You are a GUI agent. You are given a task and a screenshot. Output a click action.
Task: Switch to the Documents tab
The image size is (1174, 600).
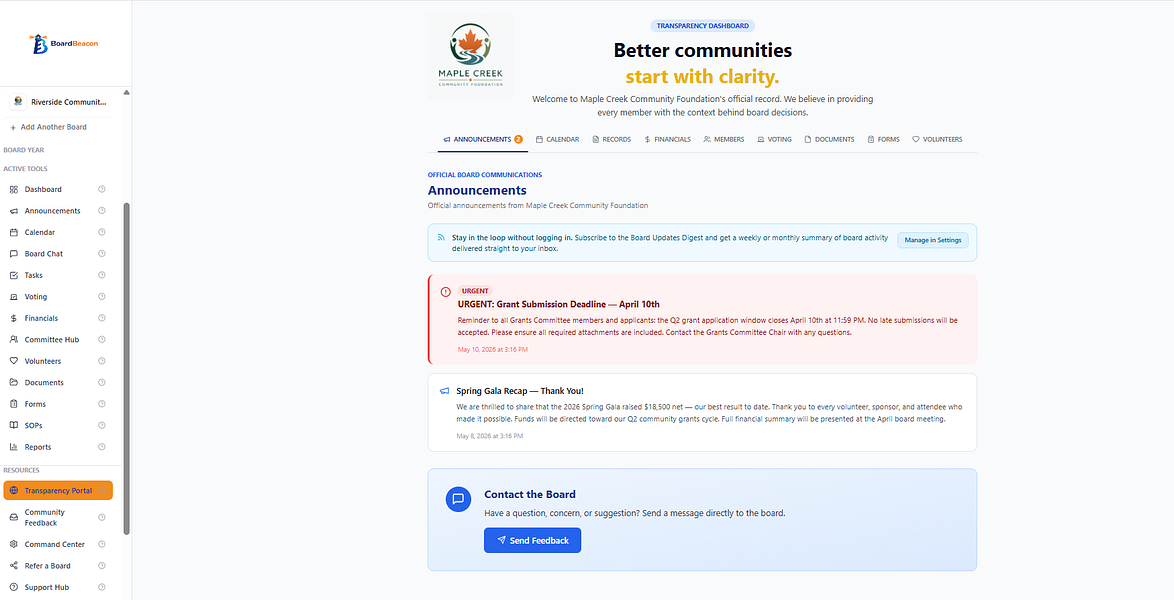point(830,139)
